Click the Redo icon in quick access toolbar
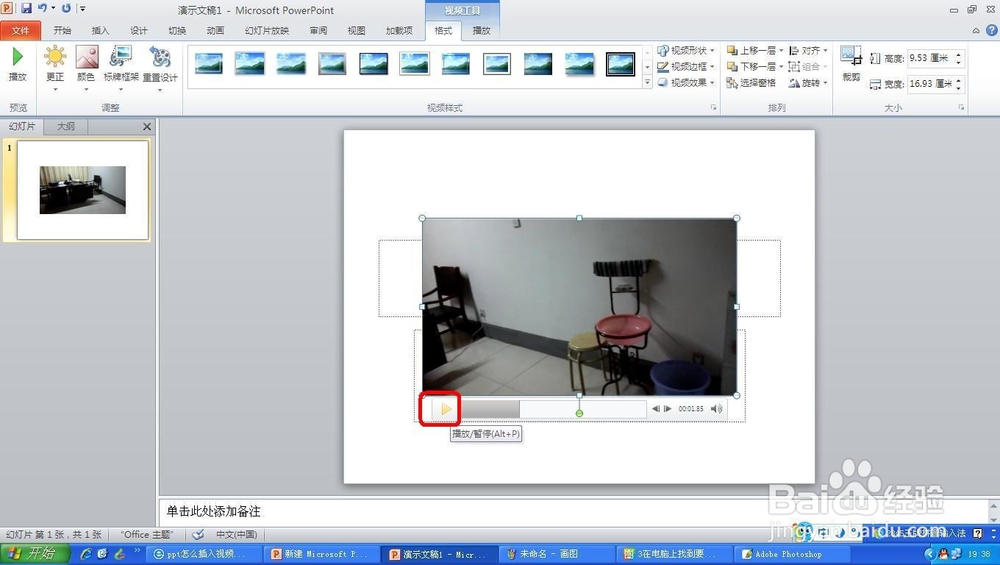Viewport: 1000px width, 565px height. coord(66,8)
